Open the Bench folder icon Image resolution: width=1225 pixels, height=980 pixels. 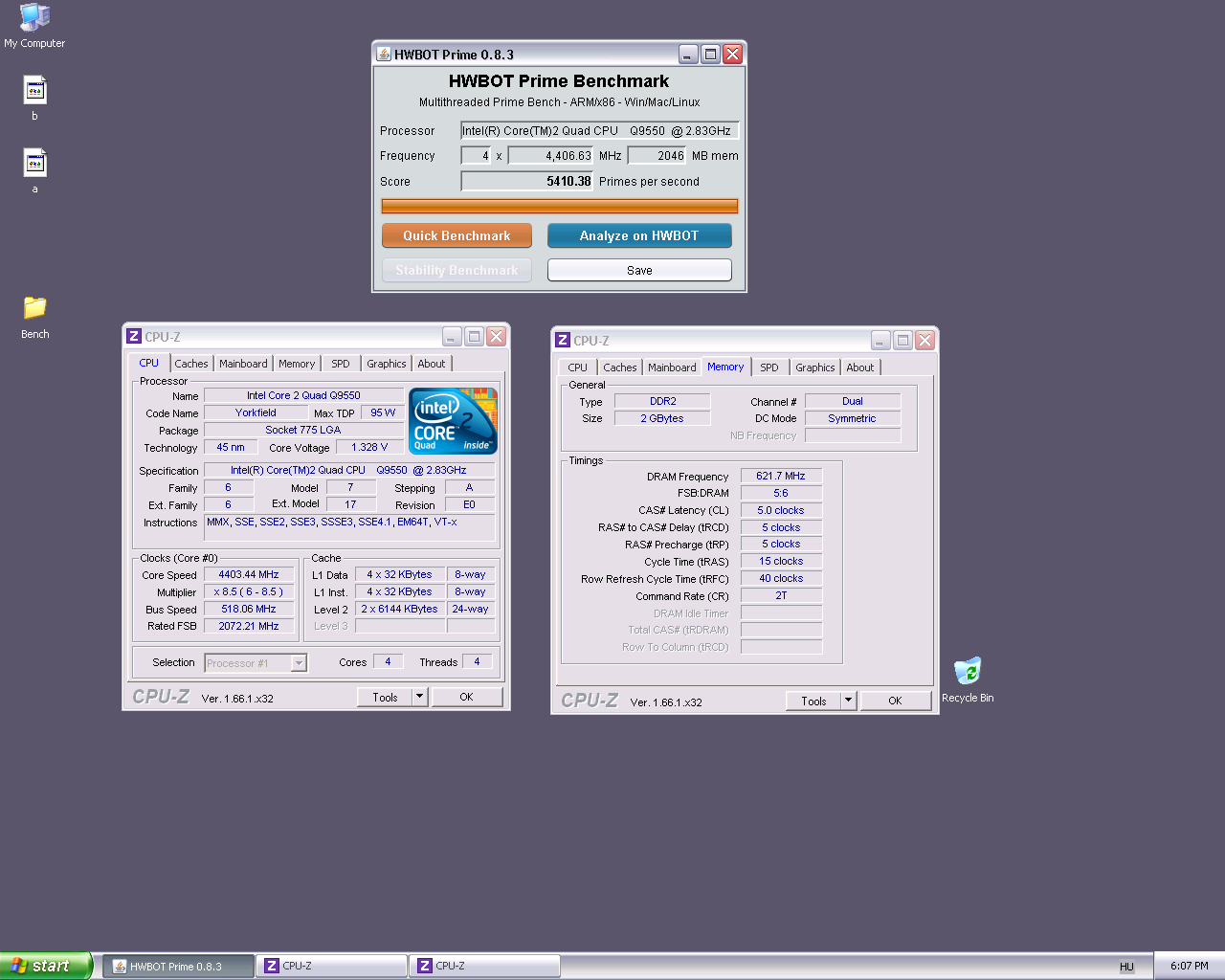click(x=35, y=317)
